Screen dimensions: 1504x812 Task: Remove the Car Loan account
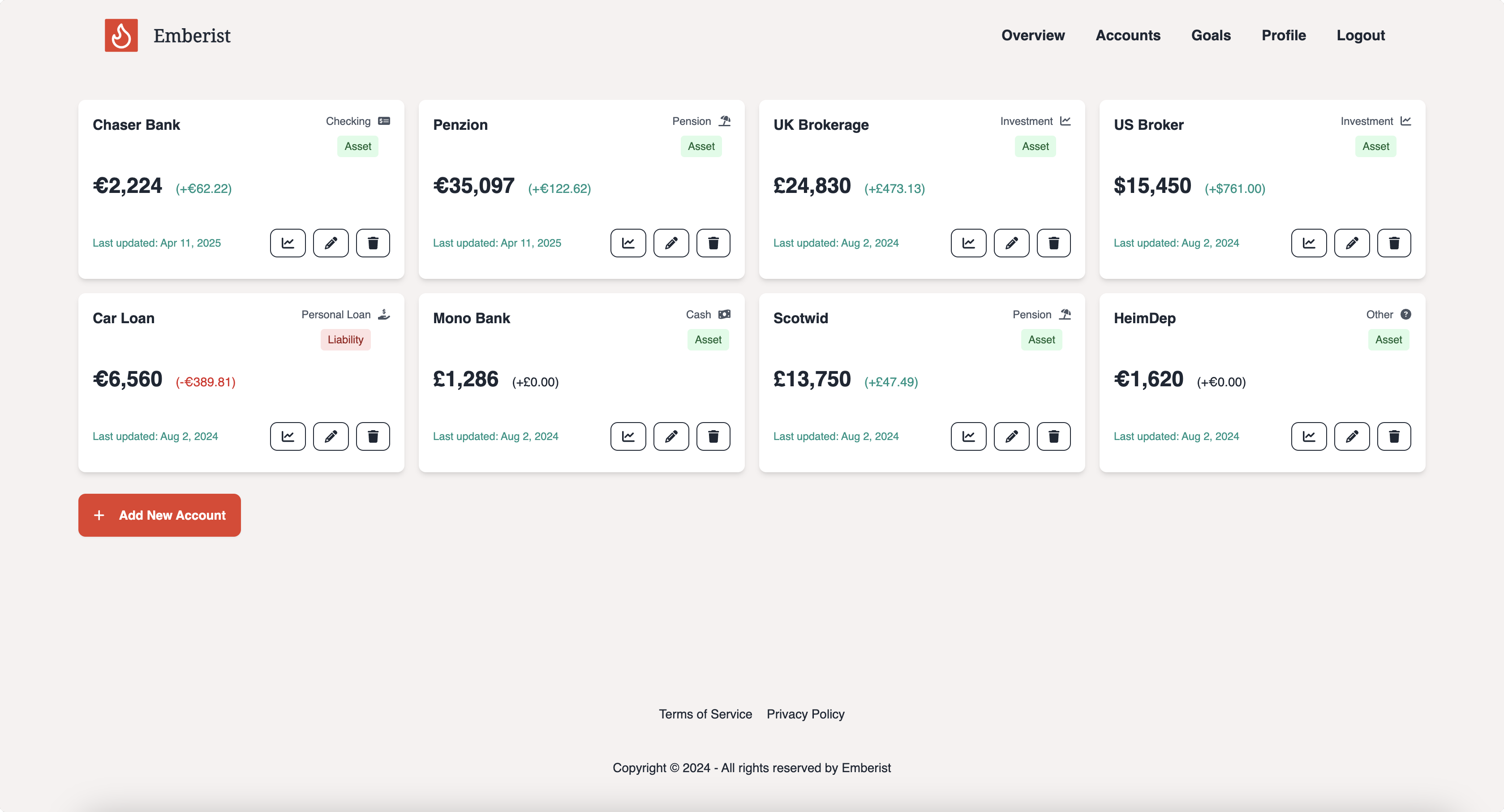[373, 436]
